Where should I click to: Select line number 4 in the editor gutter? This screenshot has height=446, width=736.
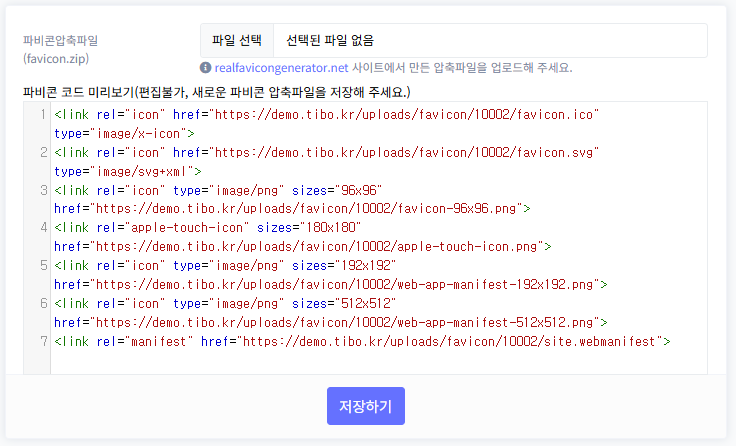point(42,228)
